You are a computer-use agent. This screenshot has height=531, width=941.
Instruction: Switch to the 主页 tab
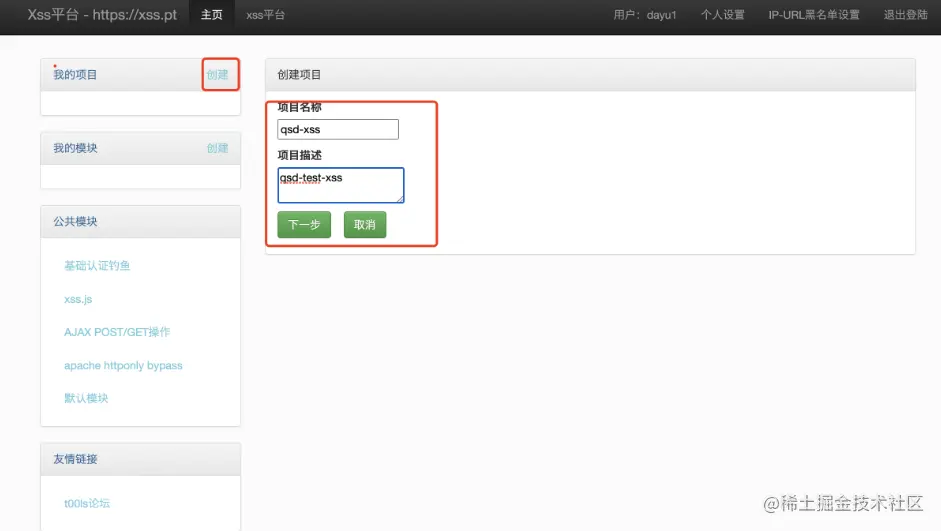click(x=211, y=14)
